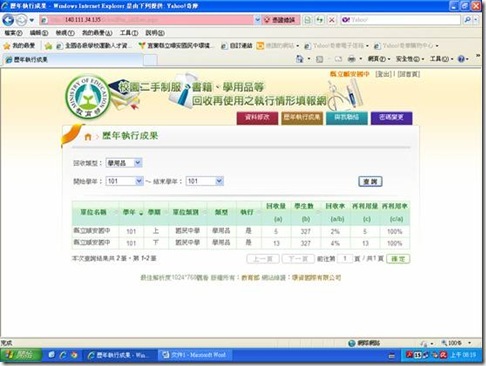This screenshot has width=486, height=366.
Task: Click the Chrome icon in quick launch
Action: (74, 355)
